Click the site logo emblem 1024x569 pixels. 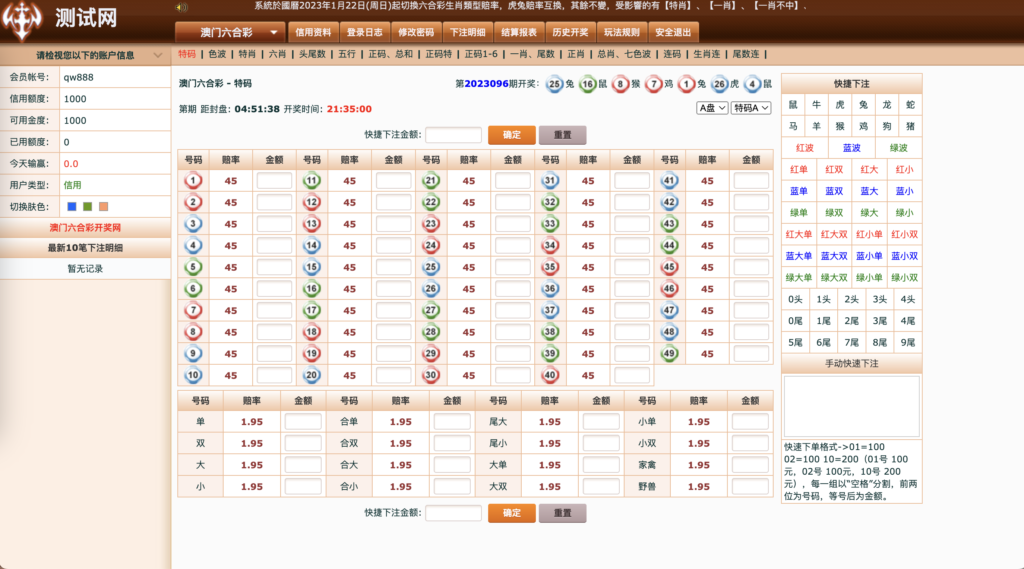[22, 19]
